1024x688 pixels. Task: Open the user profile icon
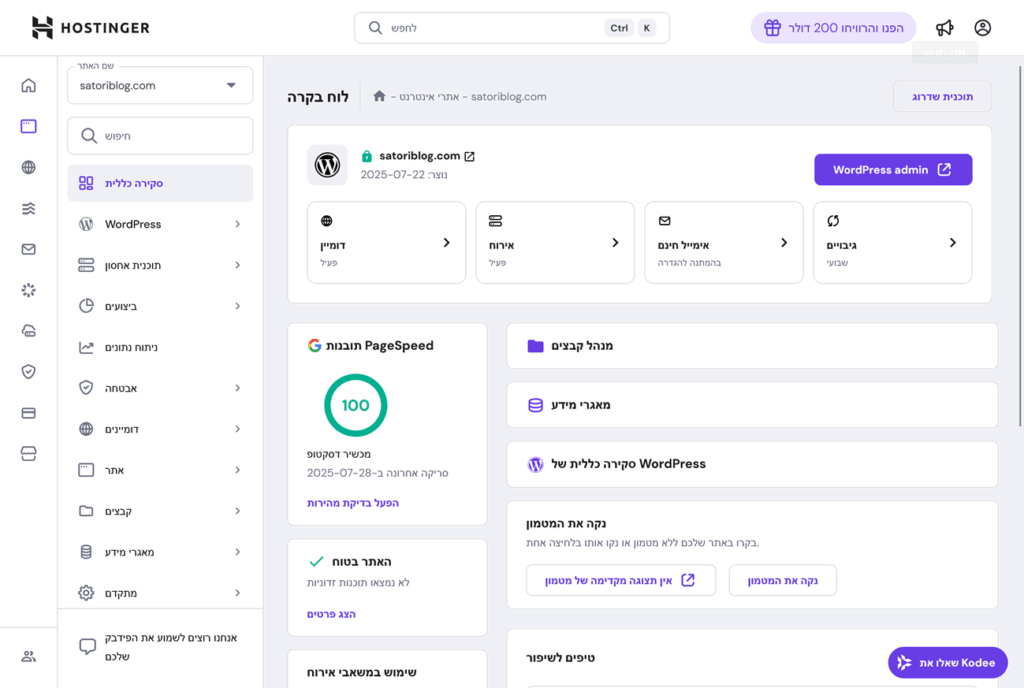point(982,27)
